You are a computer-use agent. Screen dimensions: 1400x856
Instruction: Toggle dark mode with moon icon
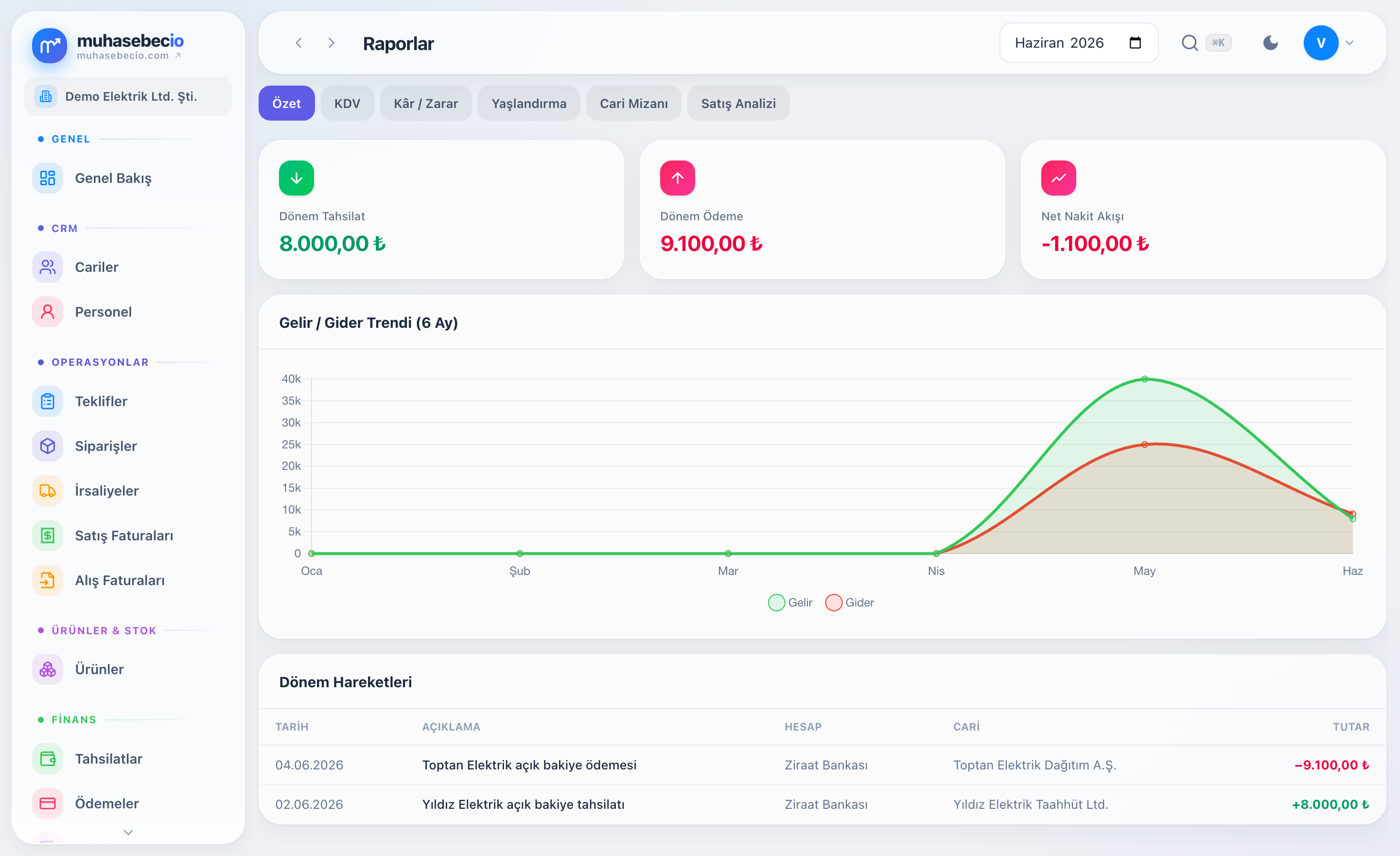[1271, 43]
